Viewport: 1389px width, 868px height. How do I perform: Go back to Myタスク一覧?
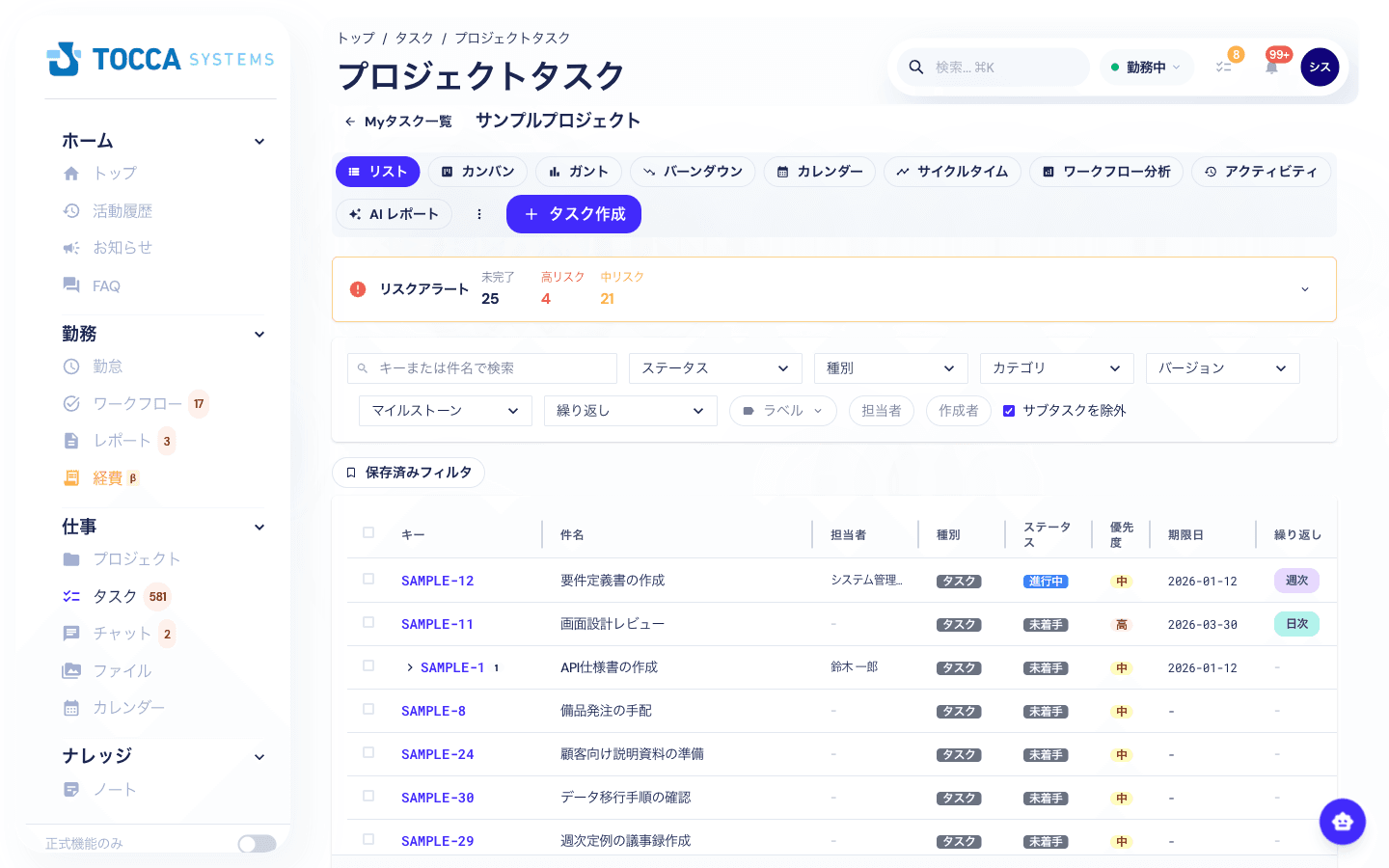point(398,122)
